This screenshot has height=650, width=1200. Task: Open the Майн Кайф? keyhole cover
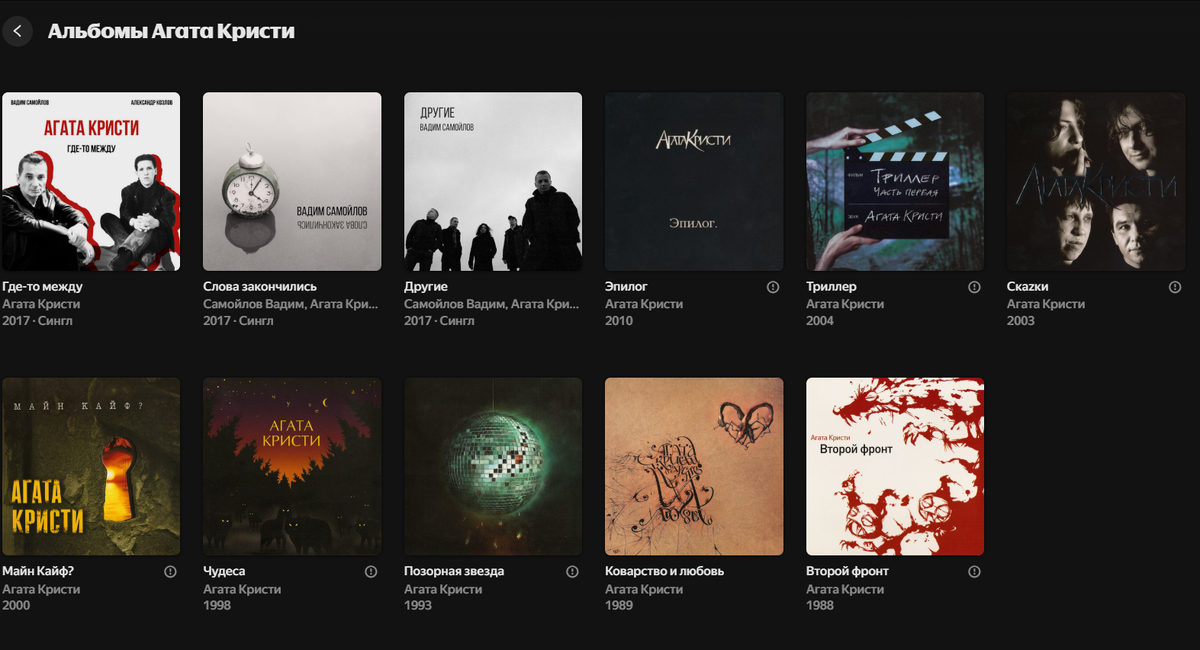pos(91,466)
